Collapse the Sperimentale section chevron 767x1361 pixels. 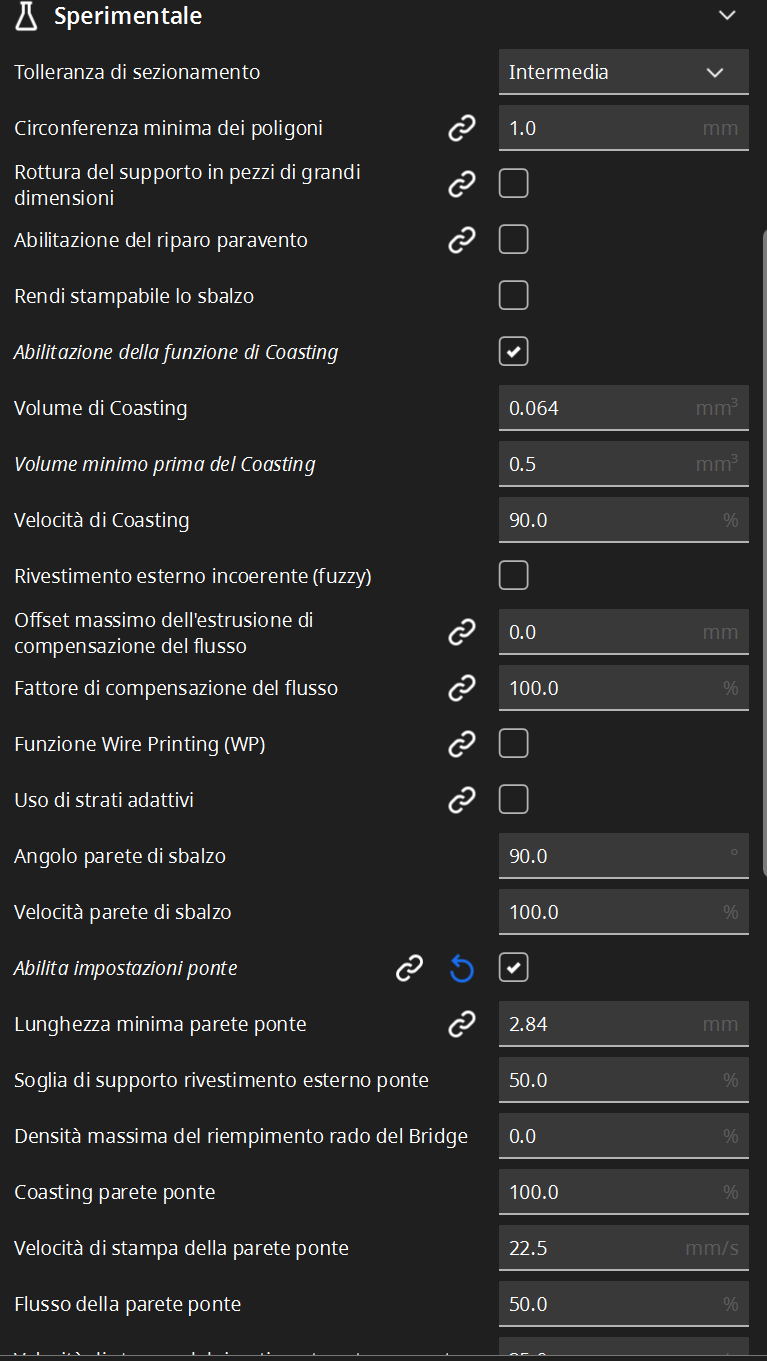[x=727, y=16]
